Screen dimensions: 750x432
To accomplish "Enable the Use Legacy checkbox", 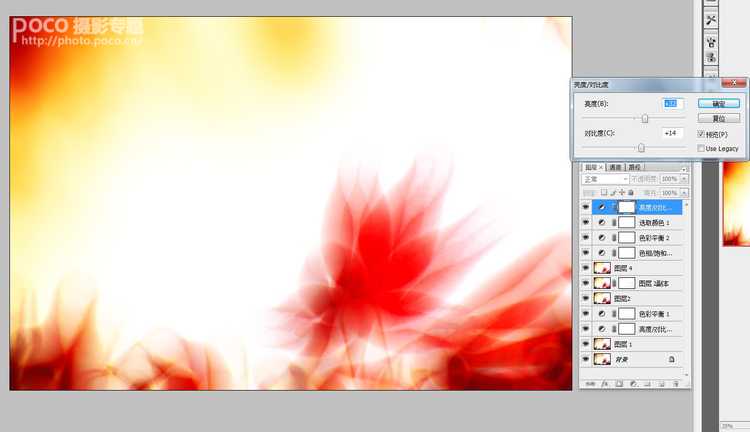I will coord(701,149).
